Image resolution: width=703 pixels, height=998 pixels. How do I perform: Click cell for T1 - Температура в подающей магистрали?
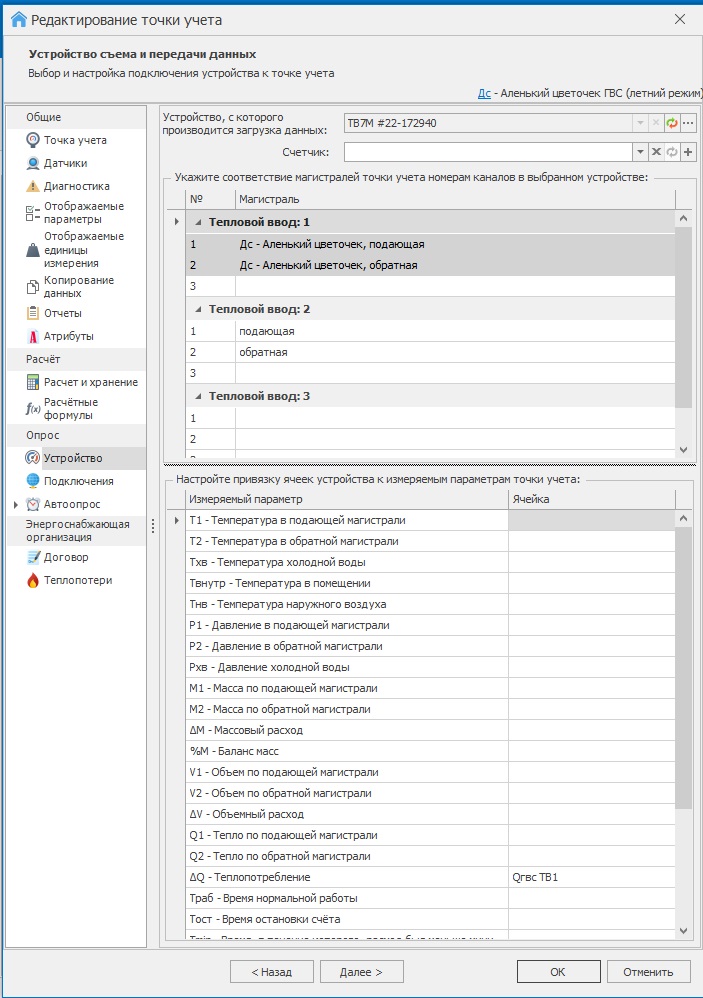[x=592, y=520]
